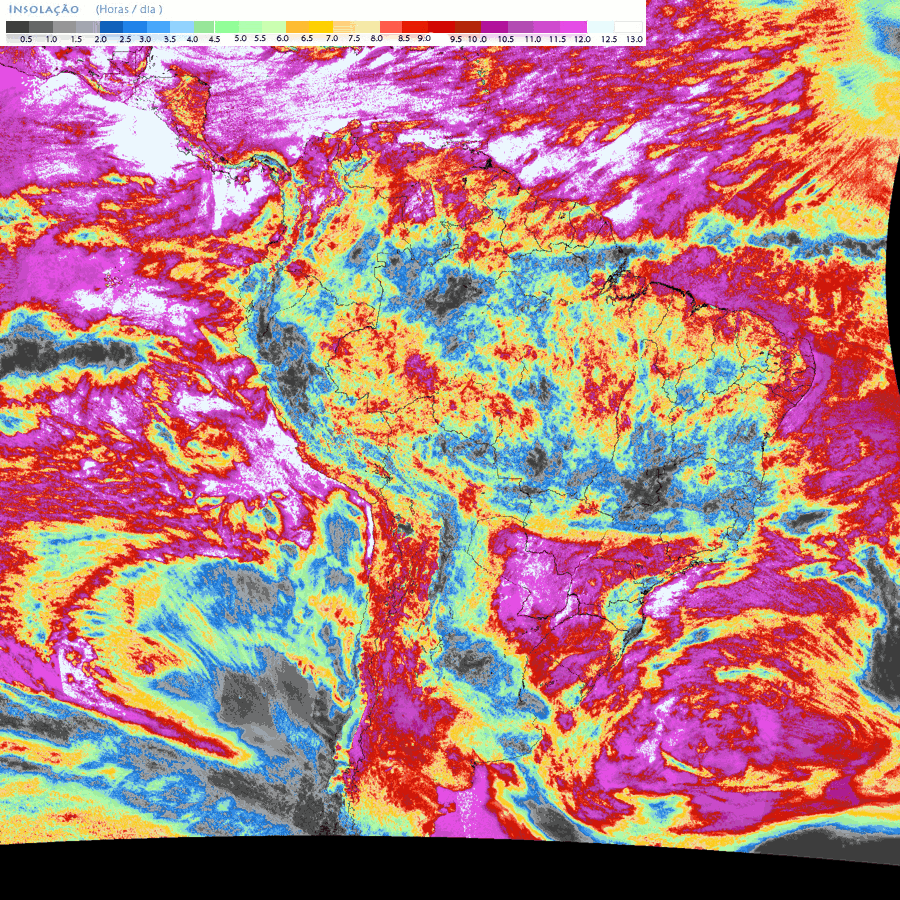Select the darkest gray swatch above 0.5
The height and width of the screenshot is (900, 900).
coord(17,27)
